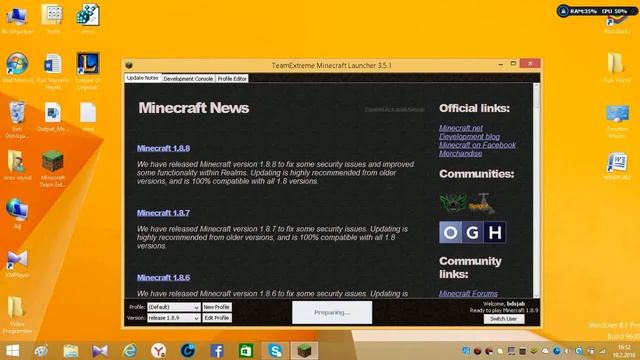Open the Word document icon on the right desktop edge
This screenshot has width=640, height=360.
click(x=617, y=166)
